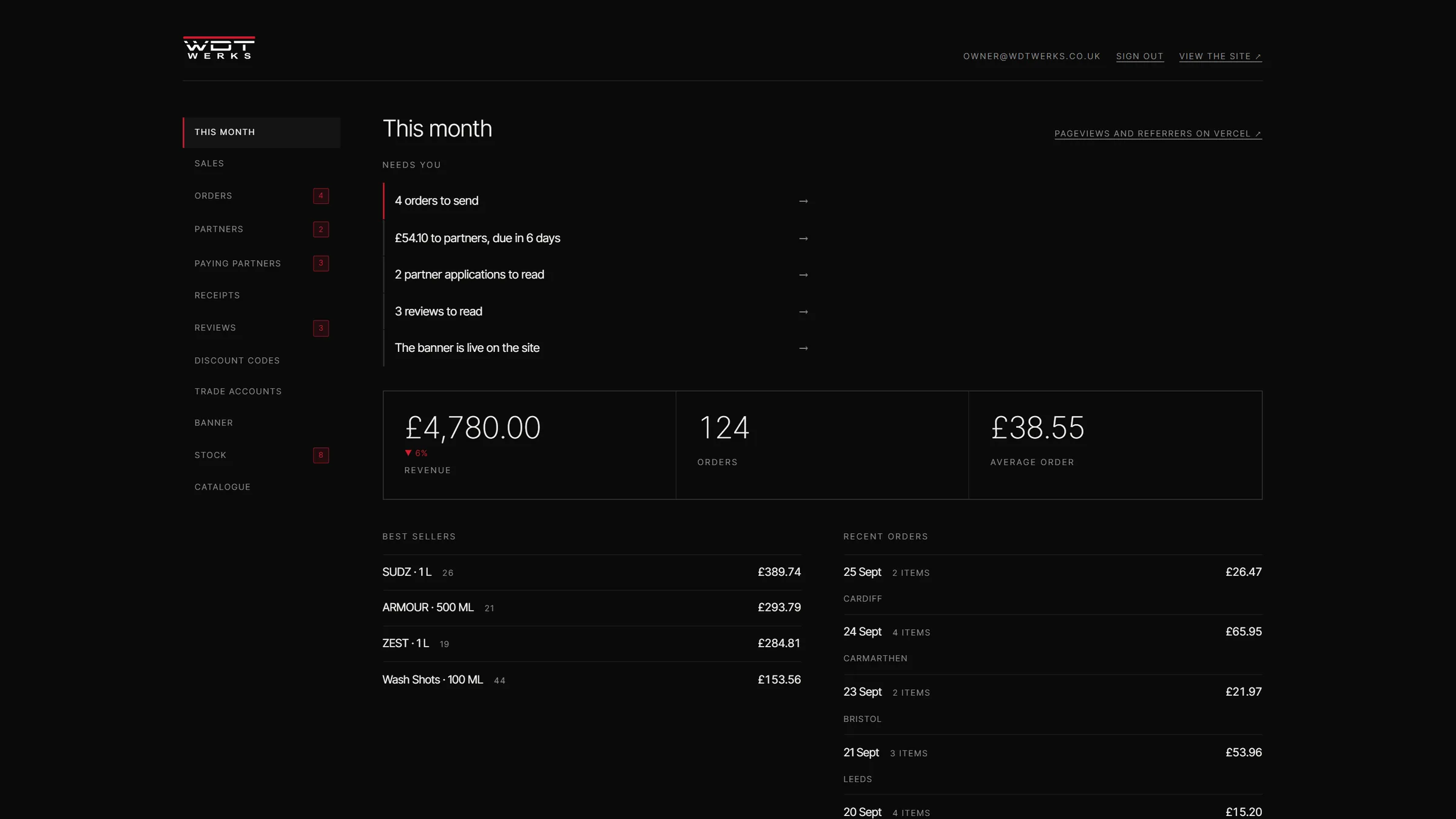
Task: Select ARMOUR · 500 ML row
Action: 591,608
